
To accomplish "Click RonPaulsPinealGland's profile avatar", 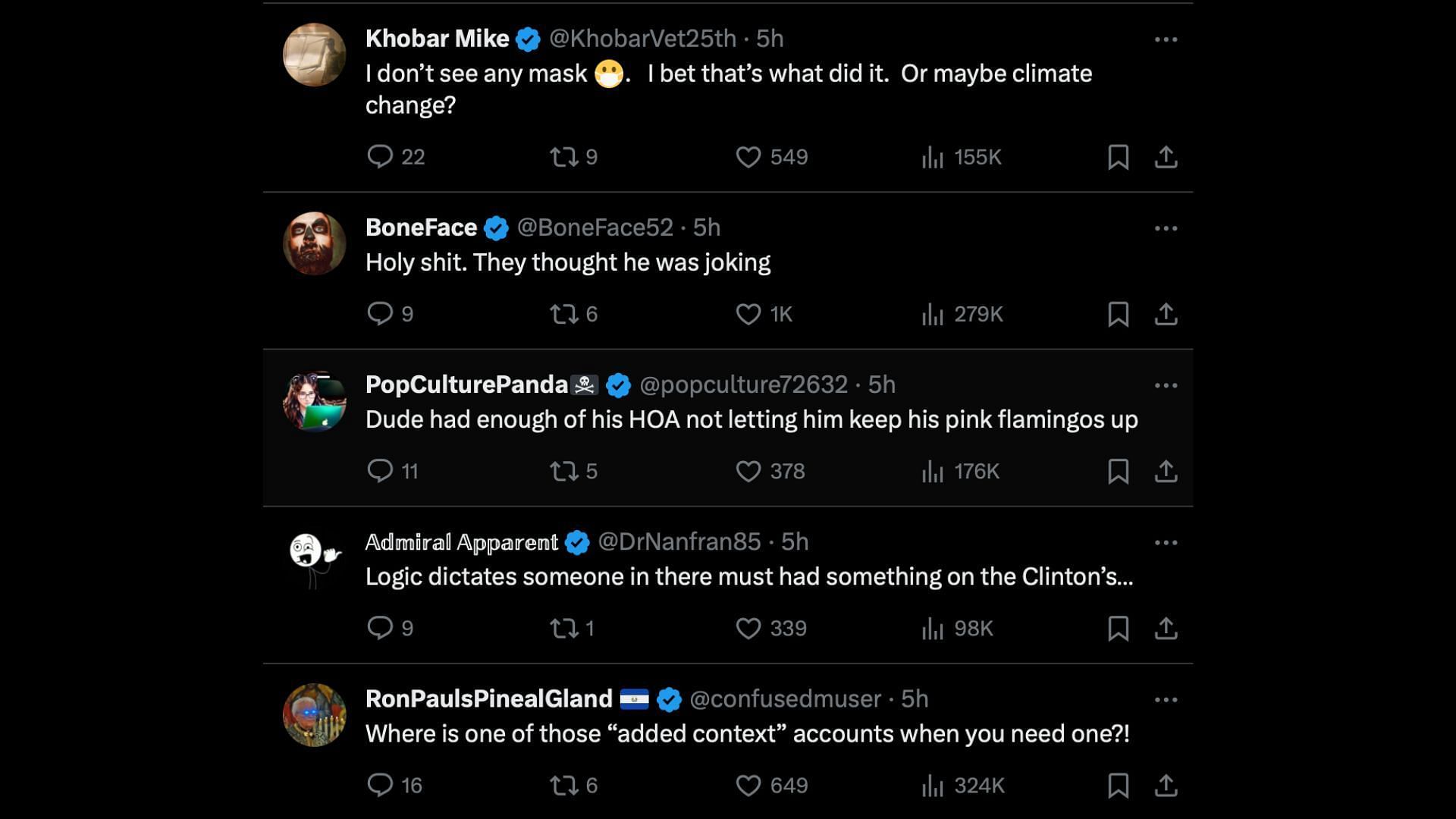I will (x=314, y=715).
